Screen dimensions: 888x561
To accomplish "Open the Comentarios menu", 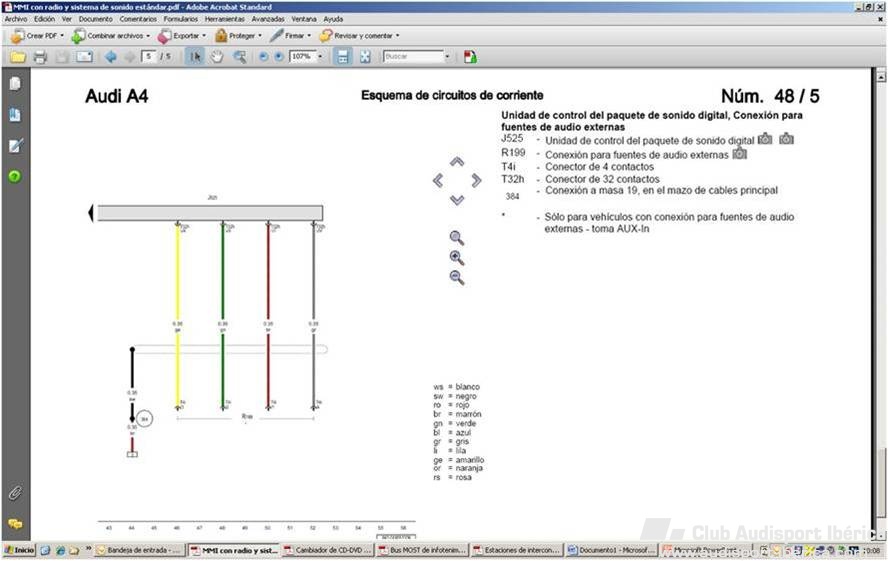I will 138,19.
